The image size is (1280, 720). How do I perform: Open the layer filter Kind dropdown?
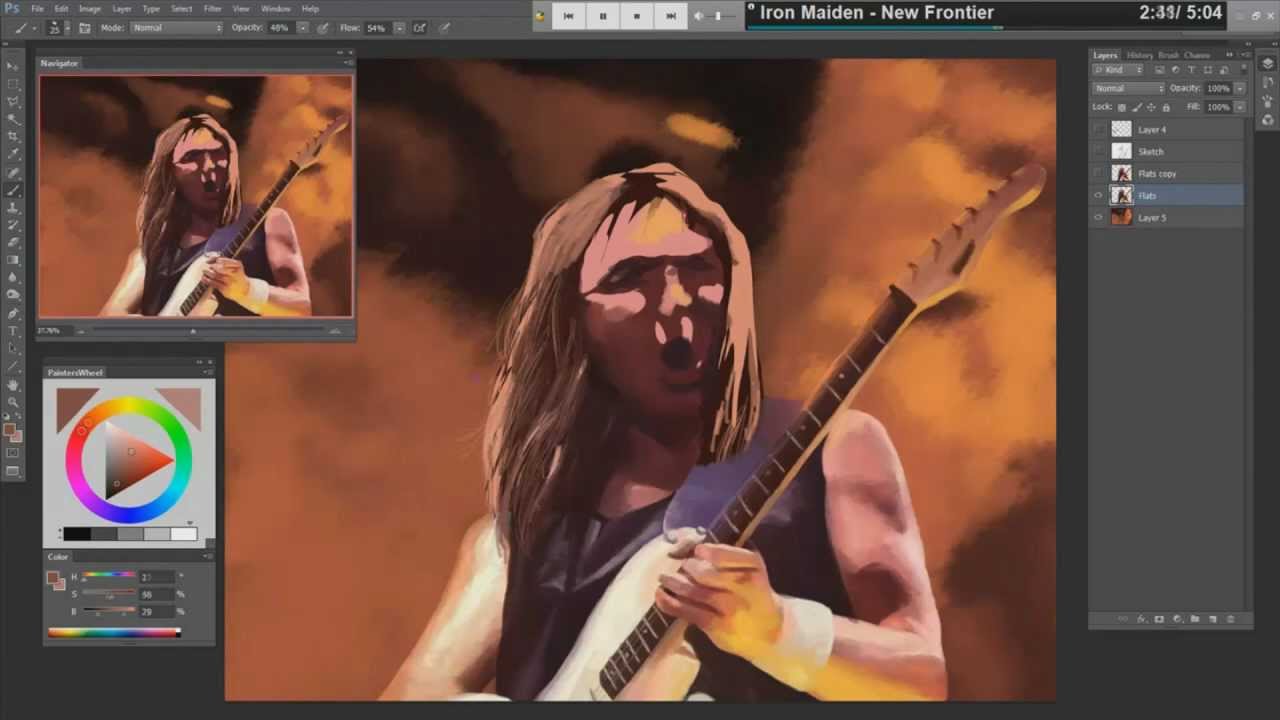pyautogui.click(x=1120, y=70)
